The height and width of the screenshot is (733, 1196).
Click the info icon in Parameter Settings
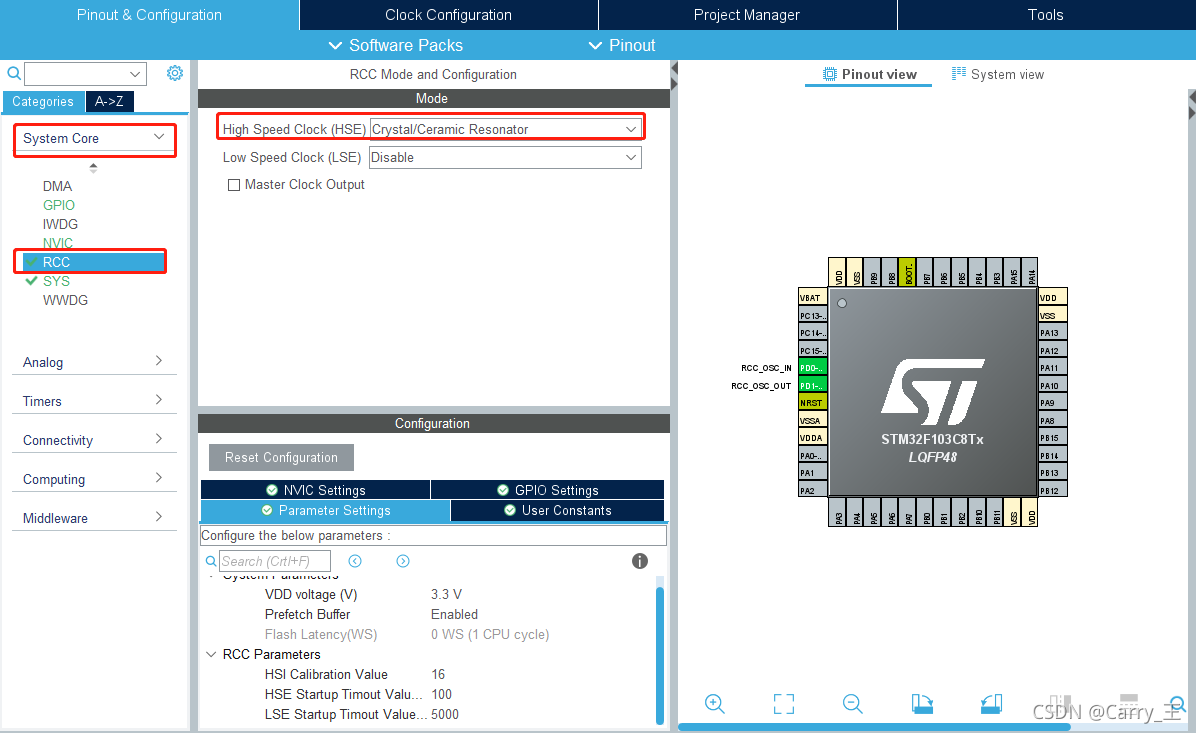[640, 561]
